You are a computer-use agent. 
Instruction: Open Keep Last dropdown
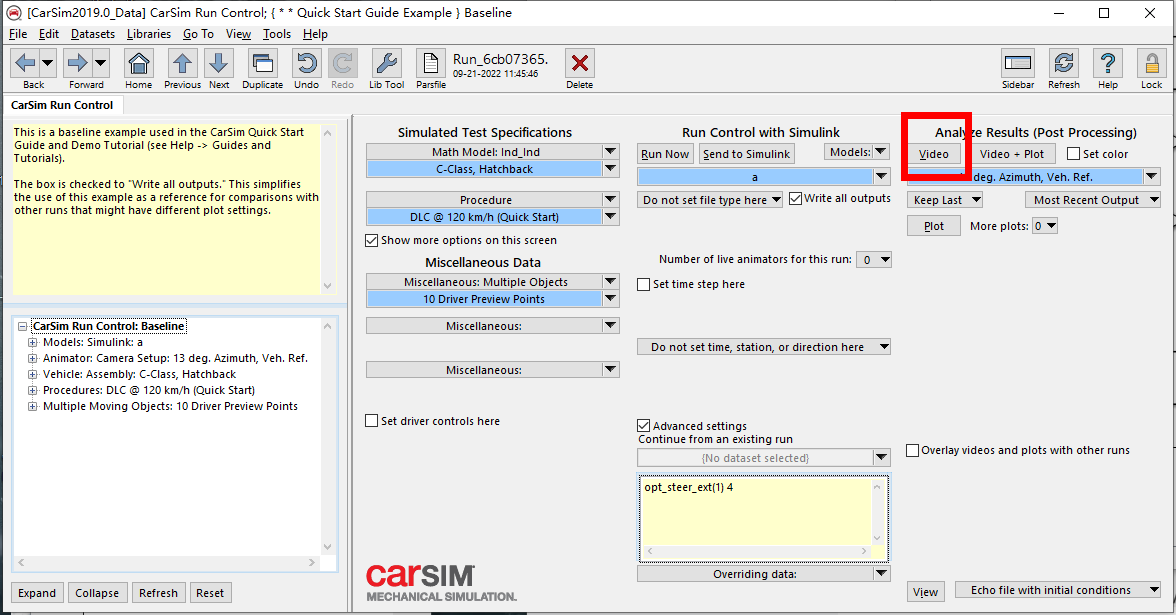tap(945, 200)
